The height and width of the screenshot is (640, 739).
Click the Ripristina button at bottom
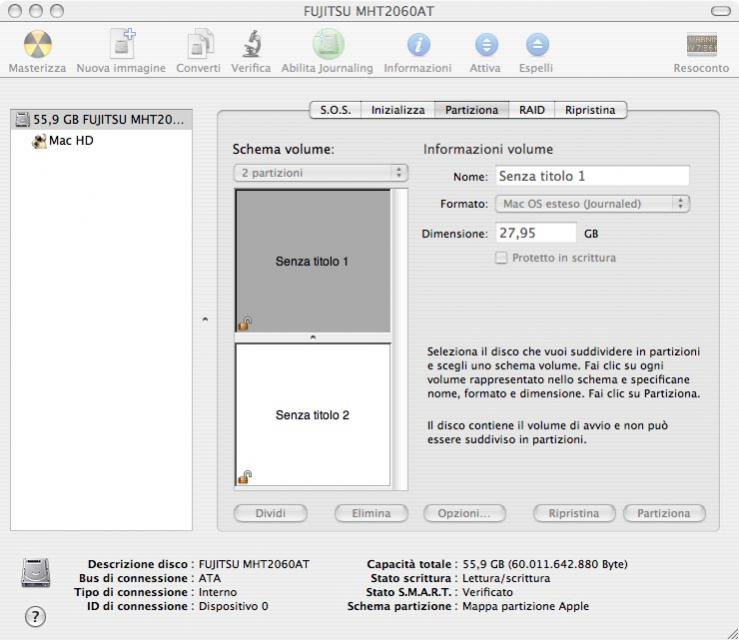[574, 513]
